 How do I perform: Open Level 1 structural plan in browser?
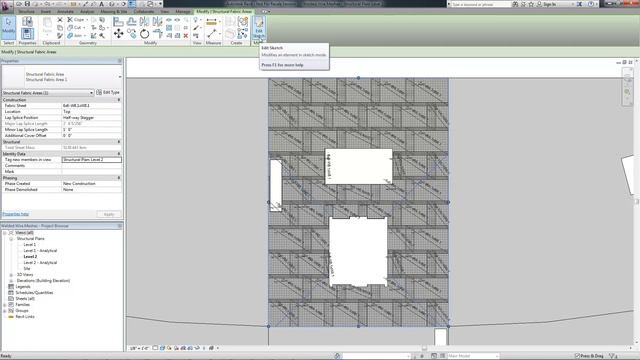click(29, 244)
